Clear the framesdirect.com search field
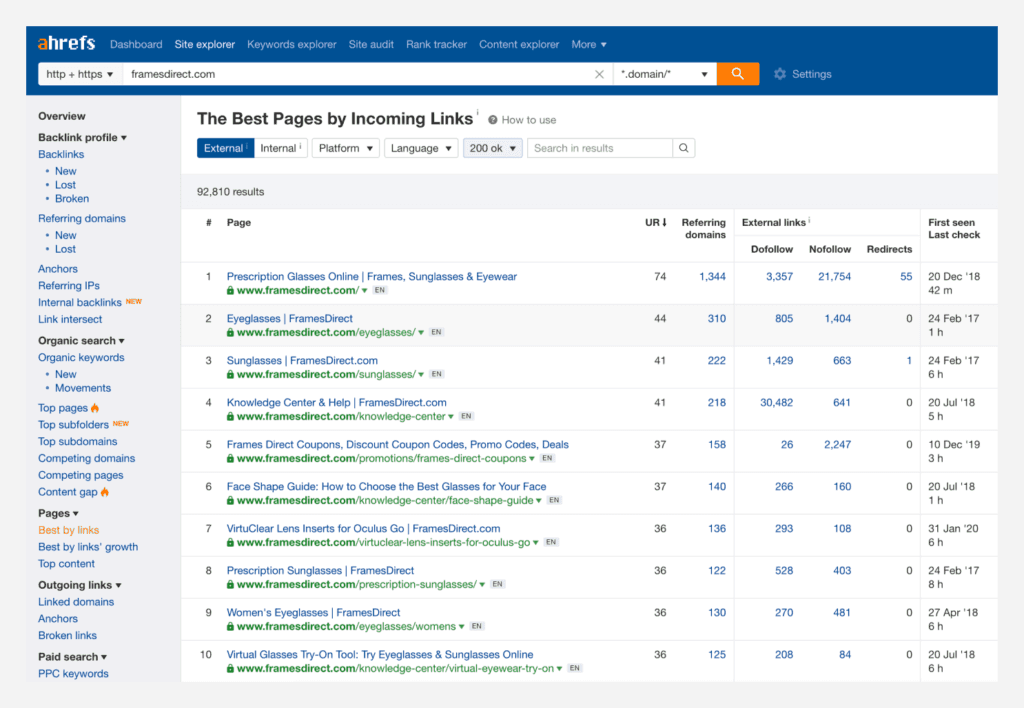 (599, 74)
